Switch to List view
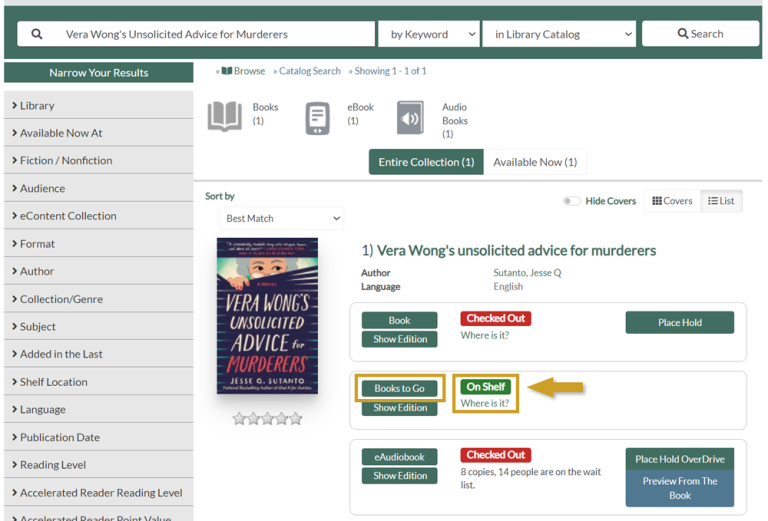The width and height of the screenshot is (768, 521). click(721, 201)
